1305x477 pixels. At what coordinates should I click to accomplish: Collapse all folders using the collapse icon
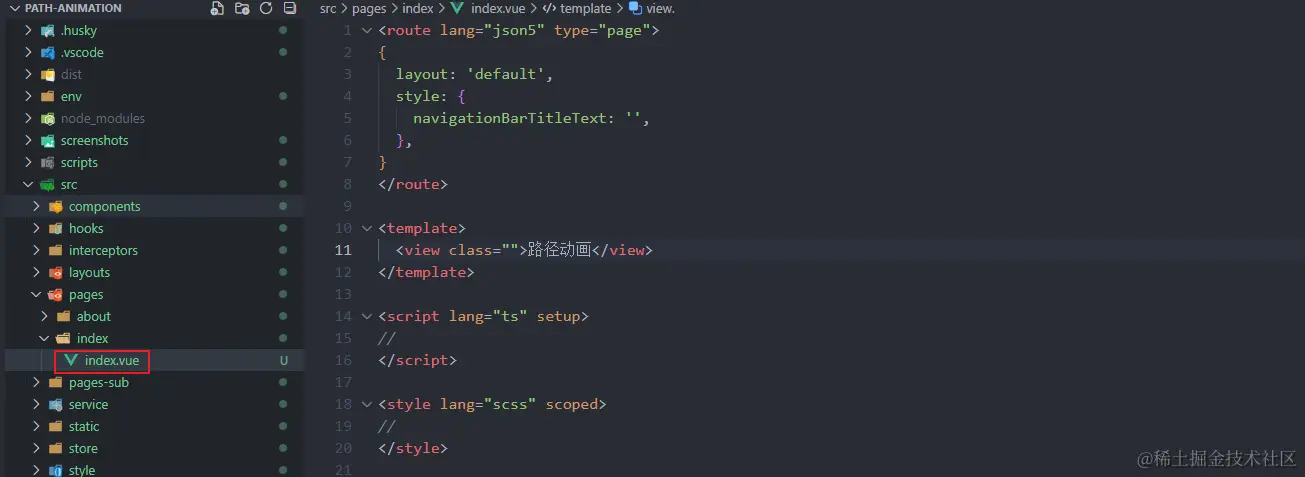(290, 8)
